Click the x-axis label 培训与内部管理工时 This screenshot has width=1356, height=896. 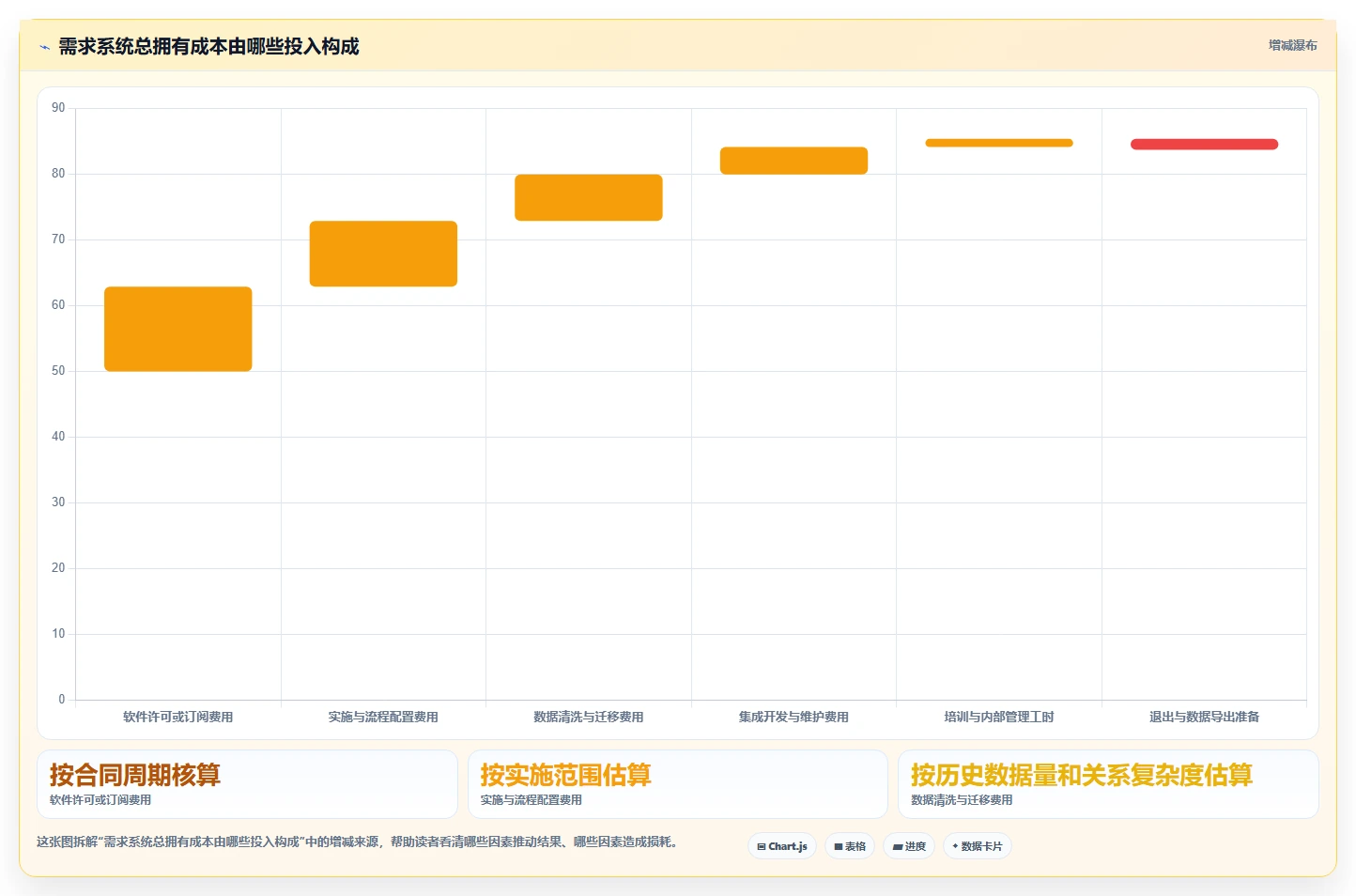999,717
